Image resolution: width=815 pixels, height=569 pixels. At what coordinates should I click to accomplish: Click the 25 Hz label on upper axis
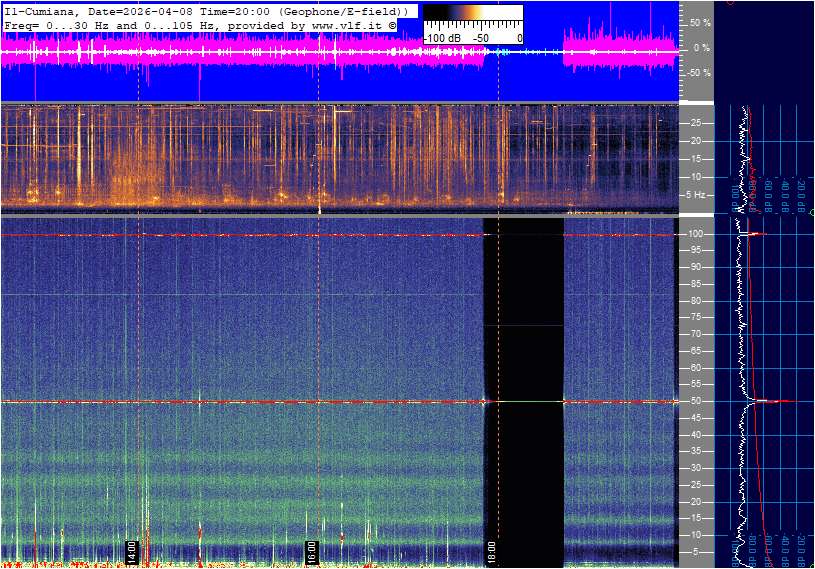(695, 123)
